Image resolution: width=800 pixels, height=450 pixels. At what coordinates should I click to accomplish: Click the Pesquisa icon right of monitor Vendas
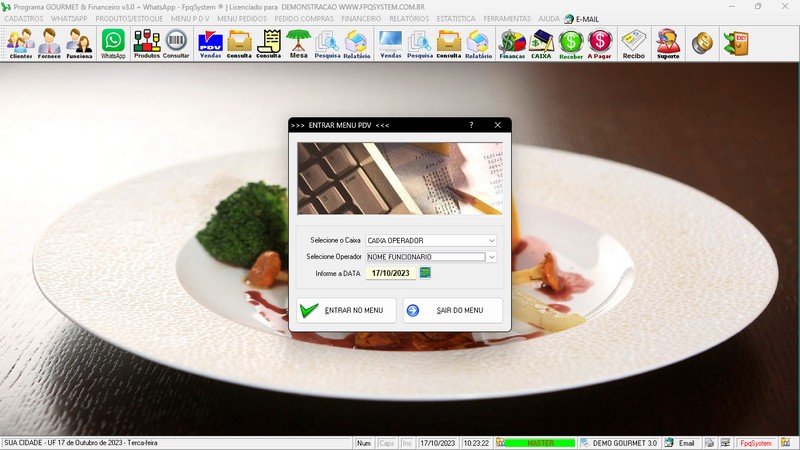420,44
